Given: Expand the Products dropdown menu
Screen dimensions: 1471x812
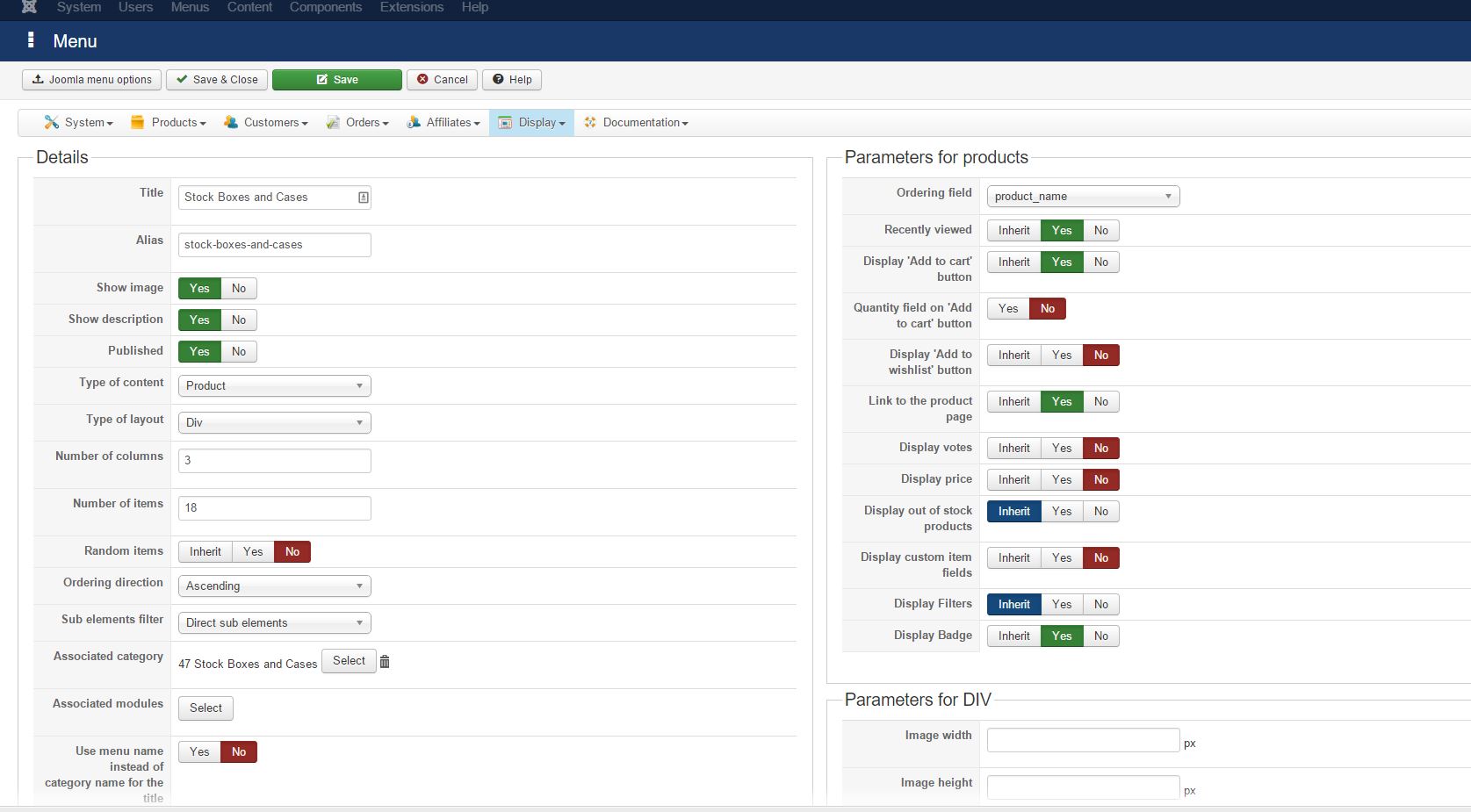Looking at the screenshot, I should pyautogui.click(x=168, y=123).
